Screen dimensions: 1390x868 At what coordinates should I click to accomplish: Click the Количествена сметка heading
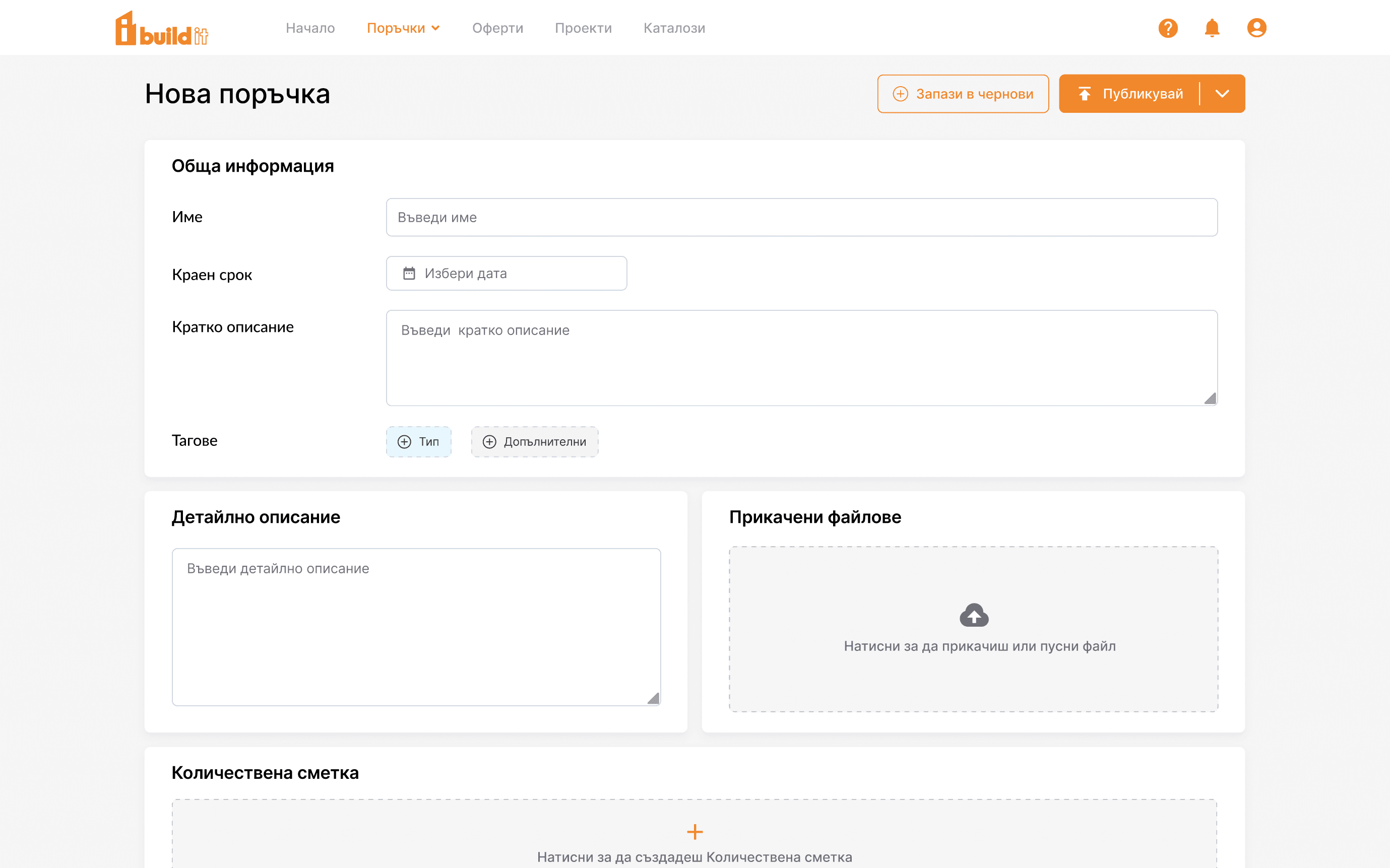tap(265, 773)
